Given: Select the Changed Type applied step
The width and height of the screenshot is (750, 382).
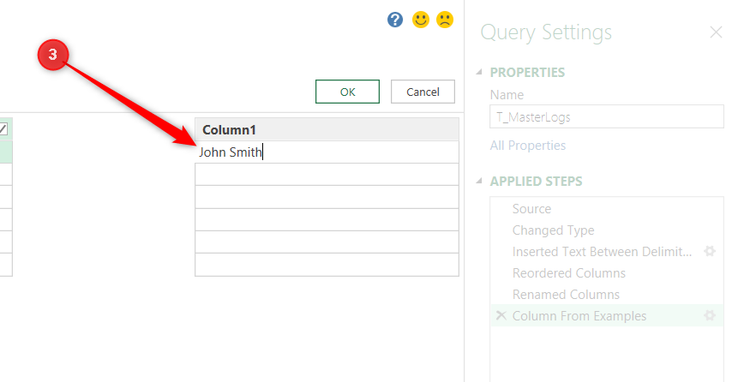Looking at the screenshot, I should [607, 230].
